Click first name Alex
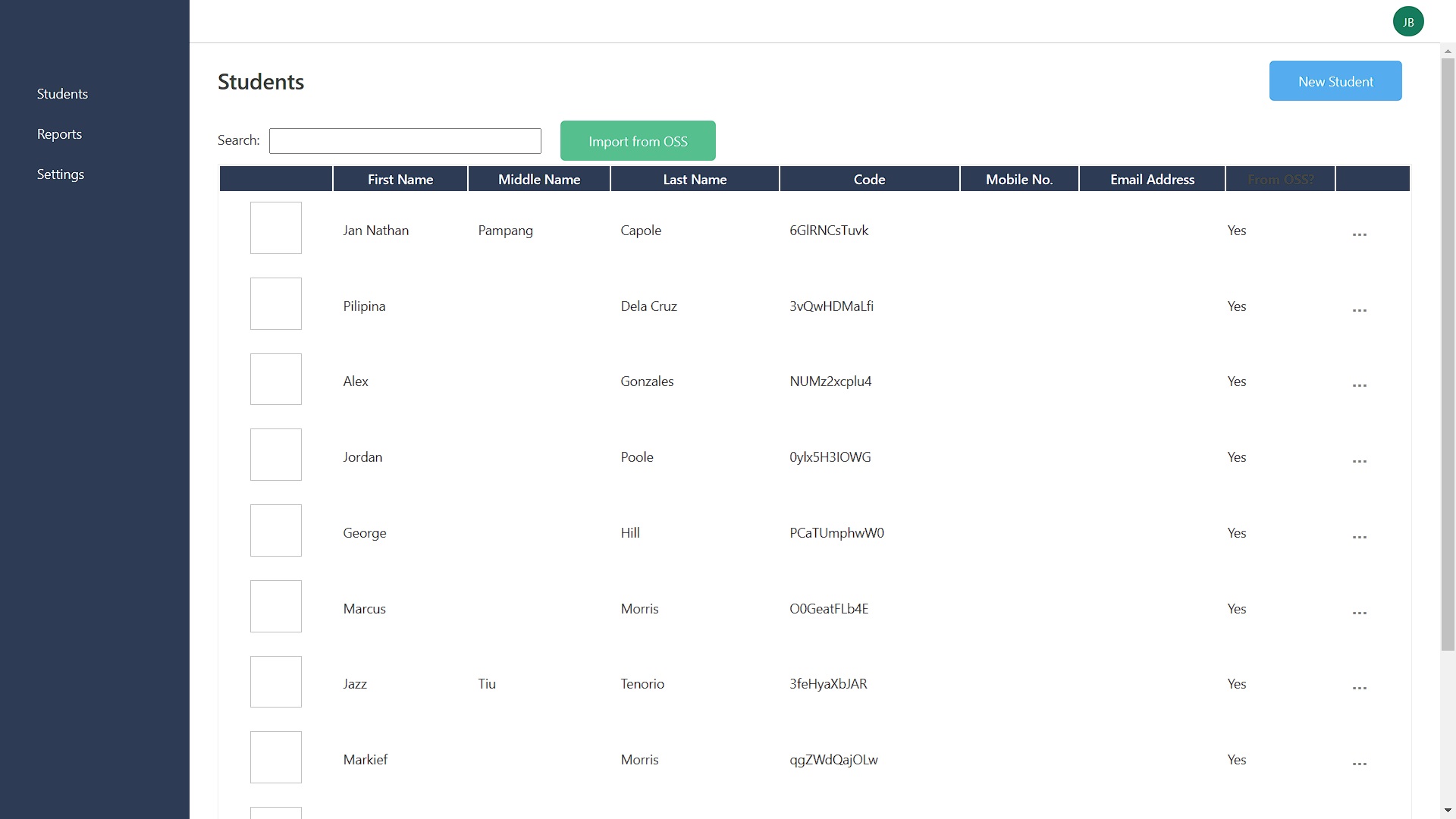This screenshot has width=1456, height=819. click(356, 381)
